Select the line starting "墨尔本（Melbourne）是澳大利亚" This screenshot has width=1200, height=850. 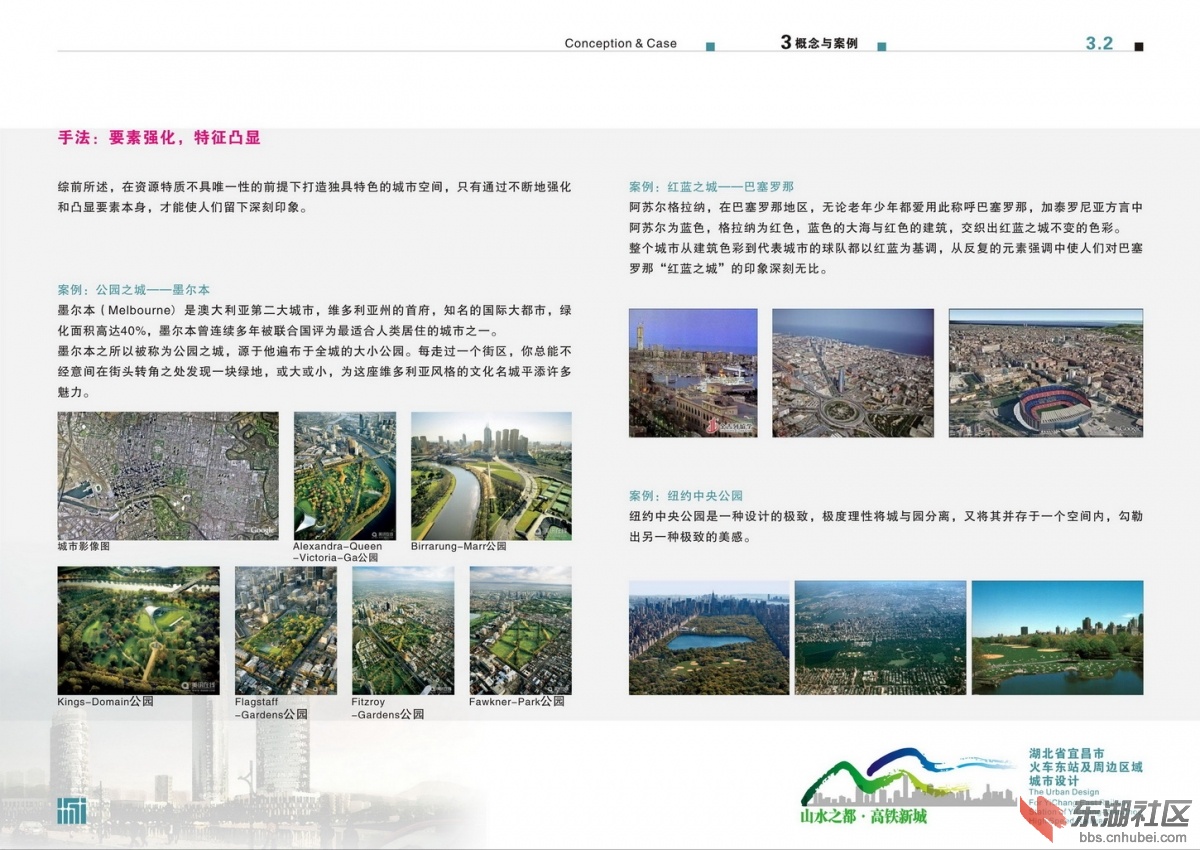point(315,311)
